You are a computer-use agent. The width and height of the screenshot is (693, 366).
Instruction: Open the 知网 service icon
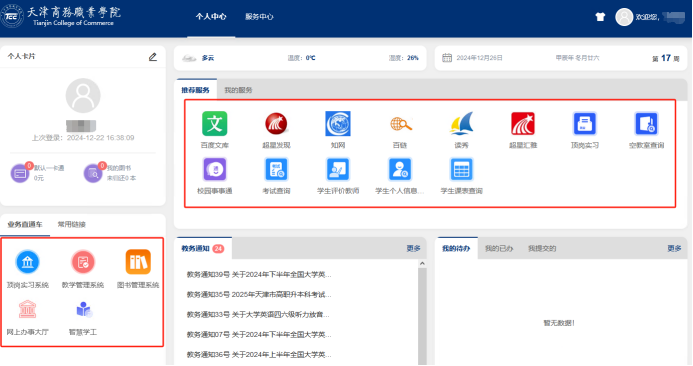pos(338,124)
